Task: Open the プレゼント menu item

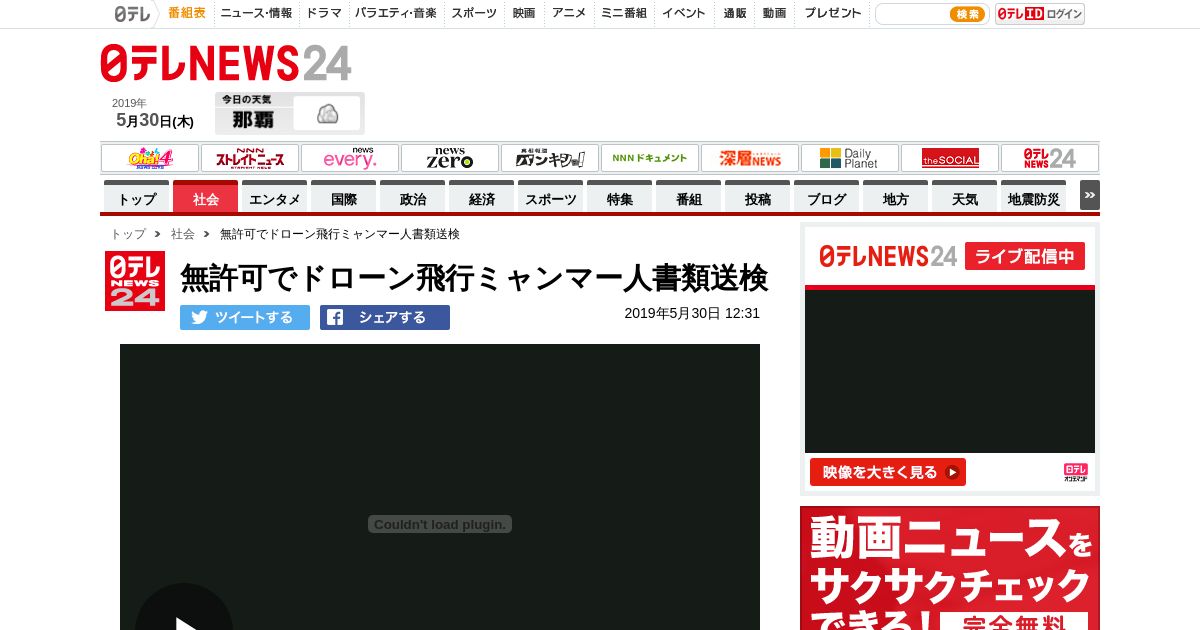Action: coord(833,14)
